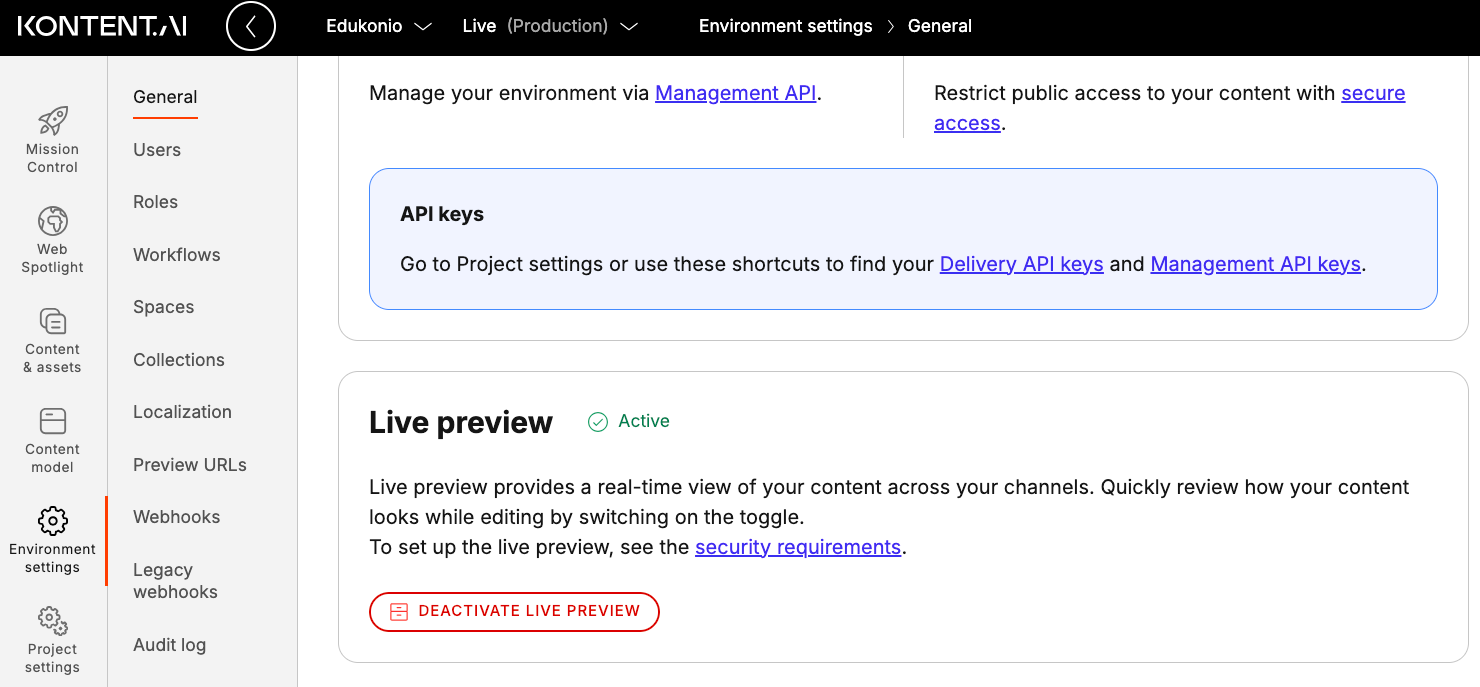The height and width of the screenshot is (687, 1480).
Task: Open the Audit log section
Action: (x=169, y=644)
